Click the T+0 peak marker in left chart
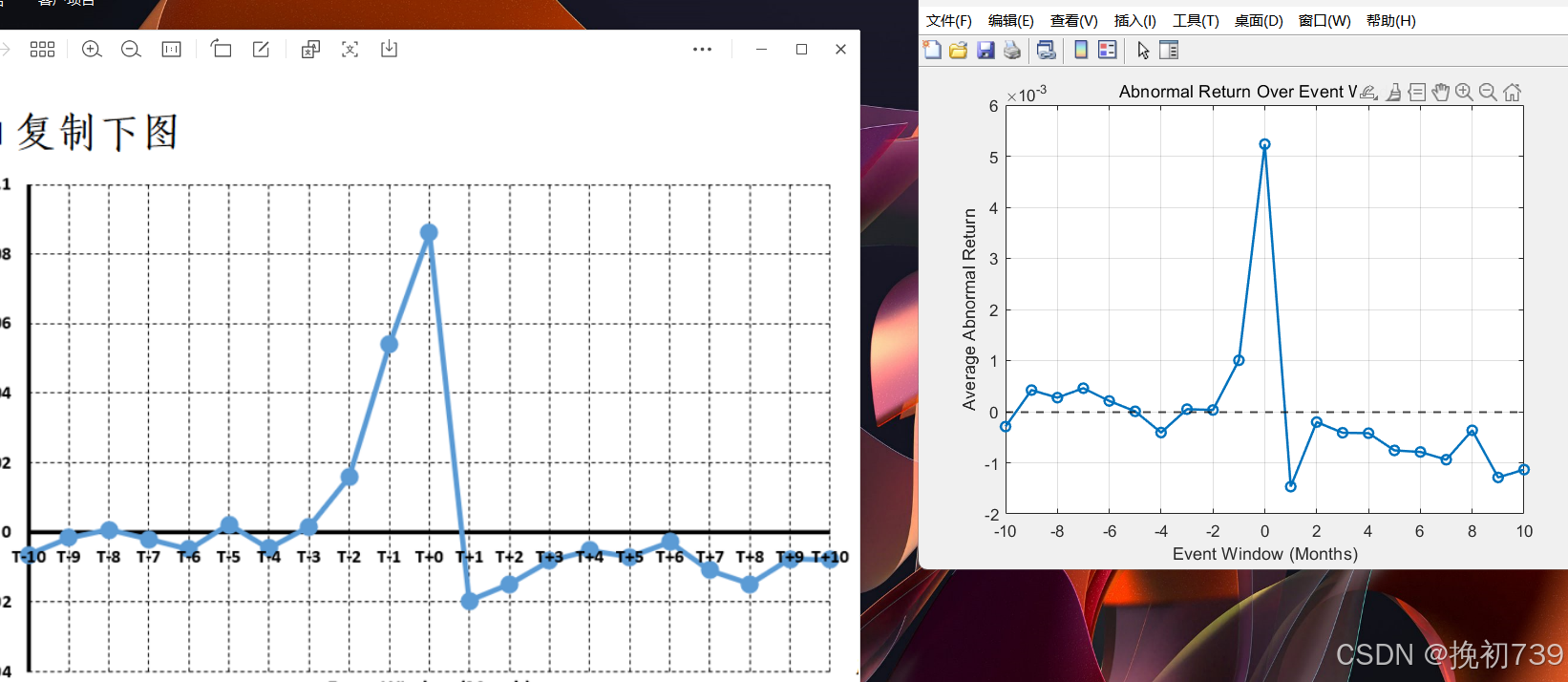The height and width of the screenshot is (682, 1568). point(429,232)
